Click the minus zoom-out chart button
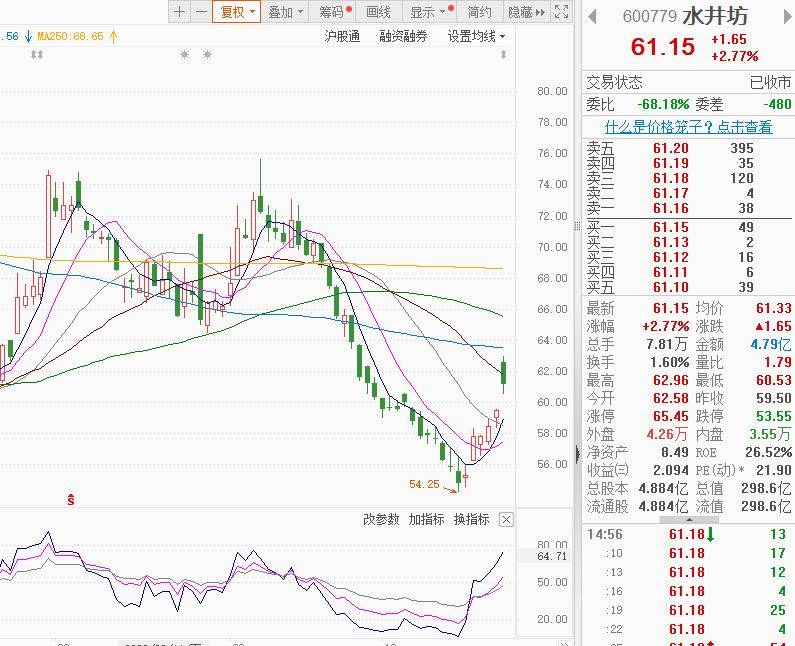The image size is (795, 646). coord(201,12)
